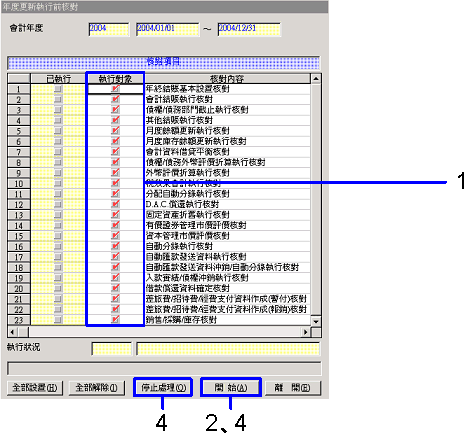Click the 會計年度 2004 input field
This screenshot has width=468, height=439.
[x=109, y=29]
